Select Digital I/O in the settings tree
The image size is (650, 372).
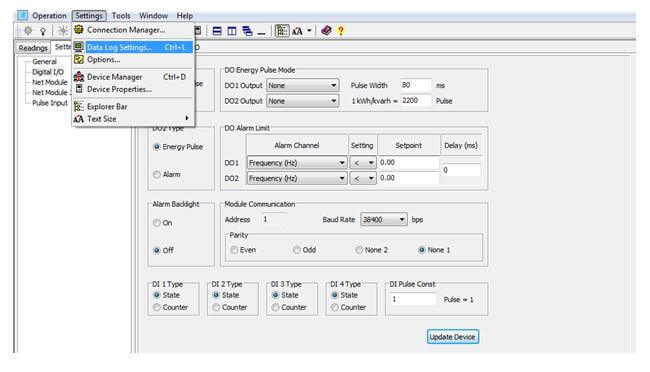[x=48, y=72]
